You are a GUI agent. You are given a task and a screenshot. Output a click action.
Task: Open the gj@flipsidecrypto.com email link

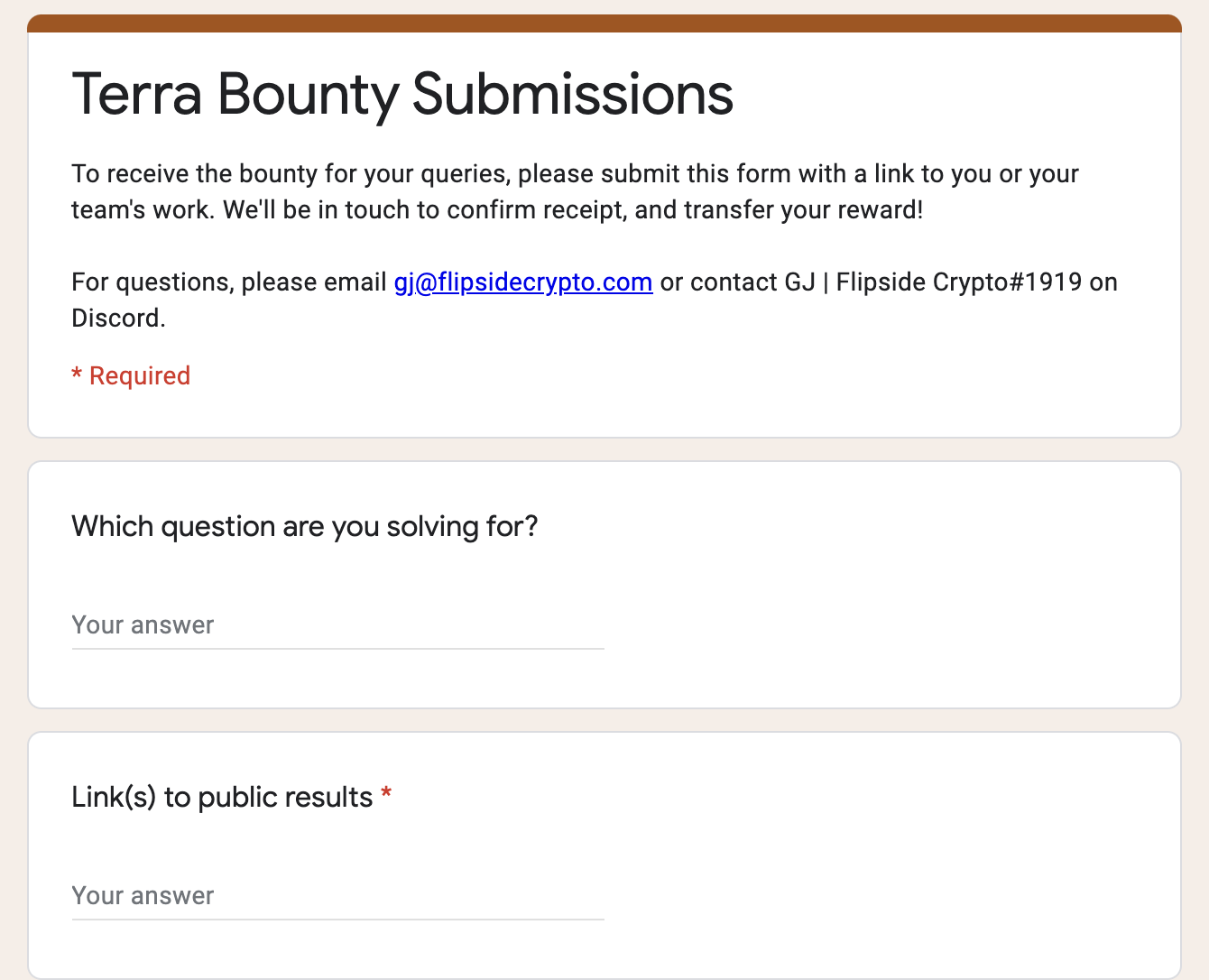(x=522, y=282)
